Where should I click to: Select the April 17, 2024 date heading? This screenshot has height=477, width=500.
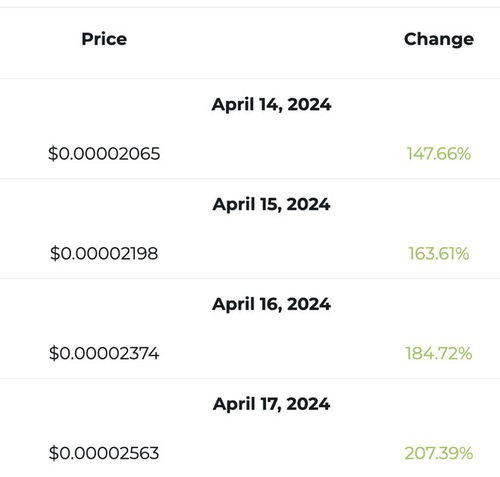coord(271,404)
